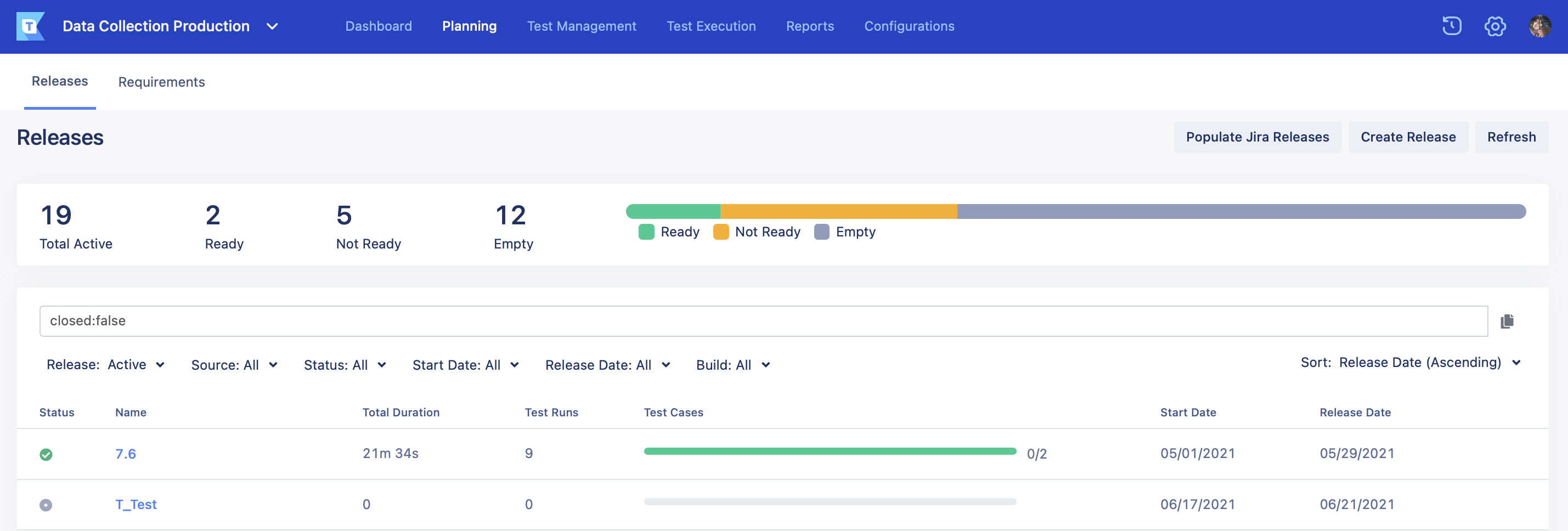Open the Test Execution menu item
The width and height of the screenshot is (1568, 531).
[711, 26]
